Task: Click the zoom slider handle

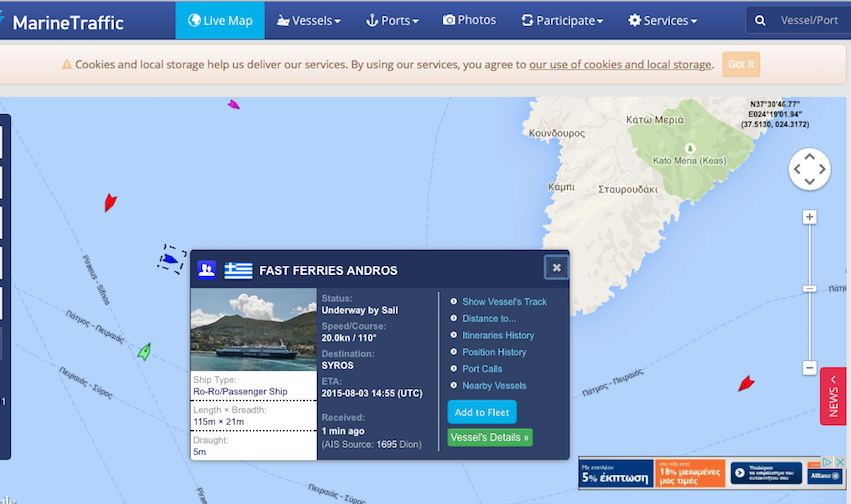Action: coord(810,290)
